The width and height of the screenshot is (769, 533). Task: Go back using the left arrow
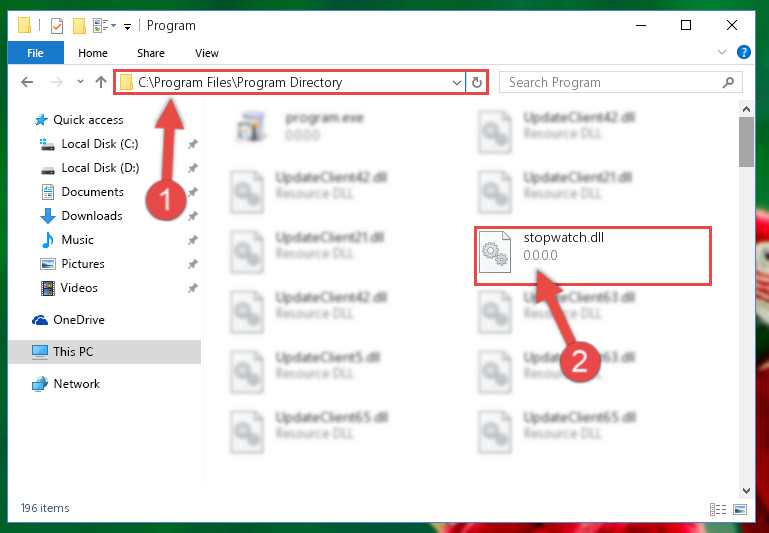pos(27,82)
